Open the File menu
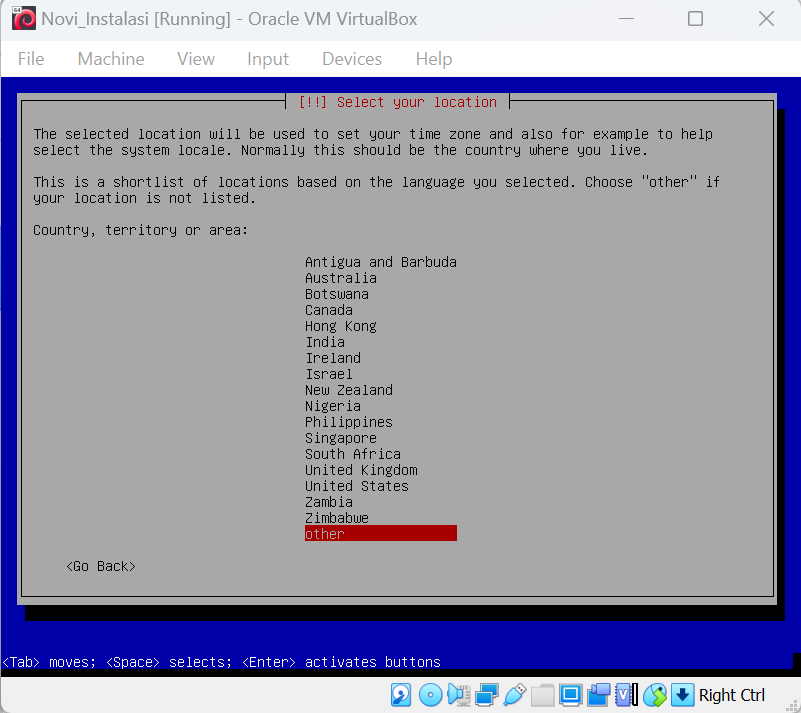Viewport: 801px width, 713px height. (x=31, y=59)
